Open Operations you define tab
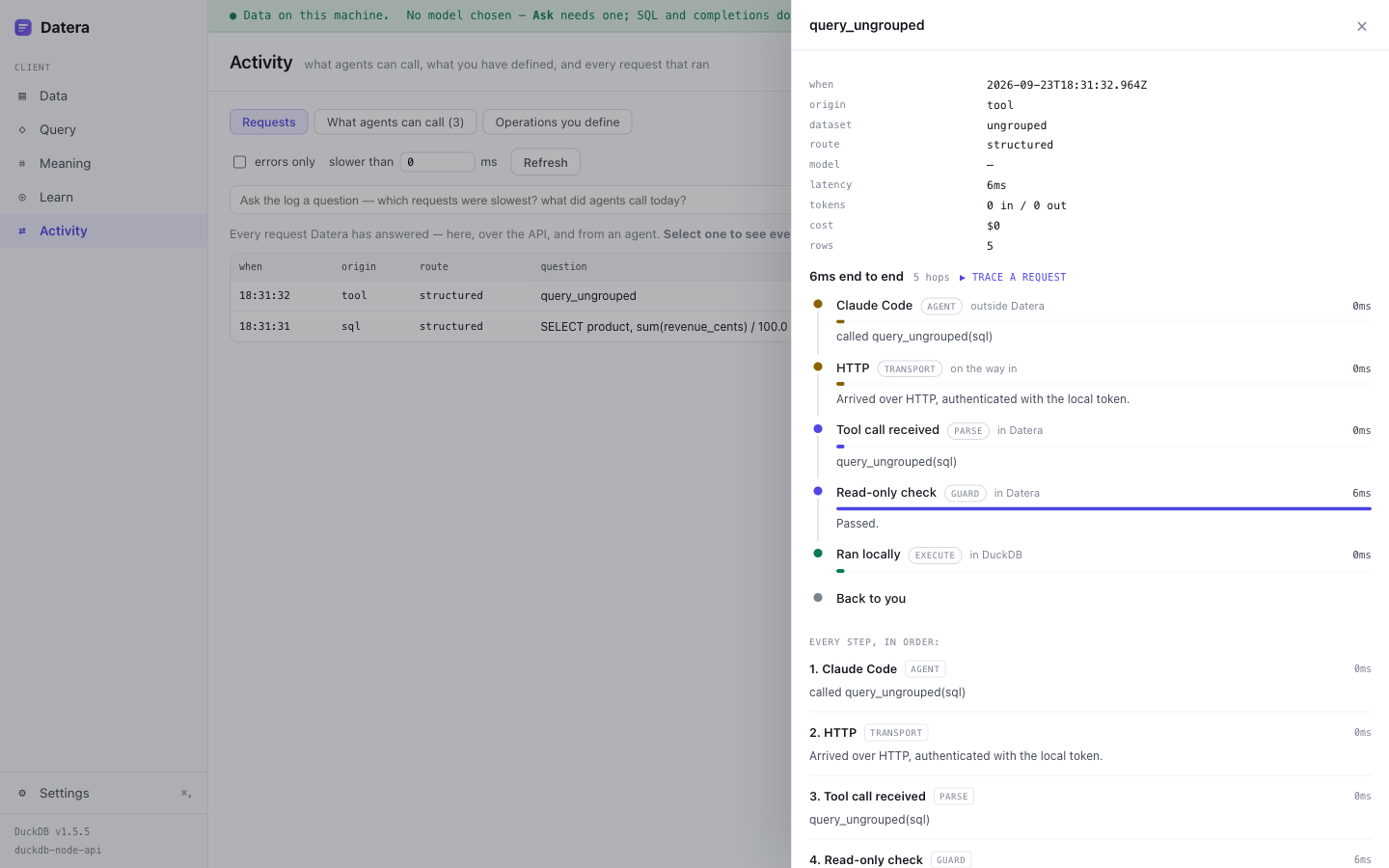The image size is (1389, 868). pos(558,122)
